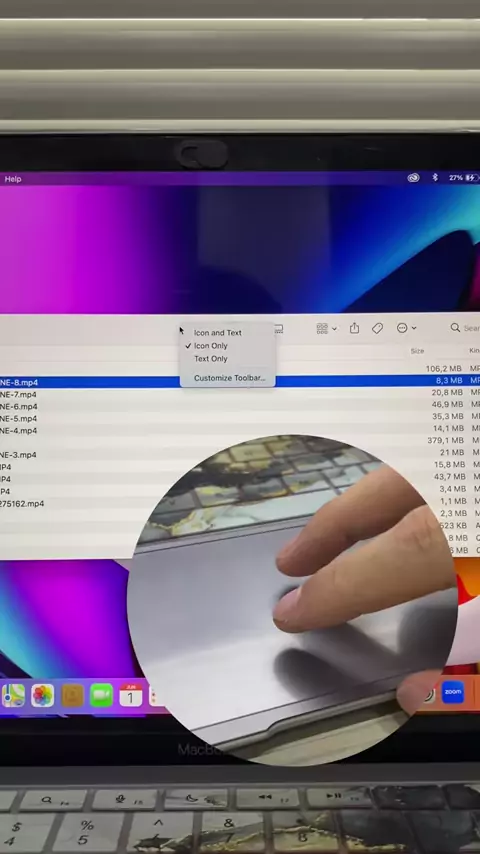This screenshot has width=480, height=854.
Task: Click the Edit Tags icon
Action: [x=377, y=328]
